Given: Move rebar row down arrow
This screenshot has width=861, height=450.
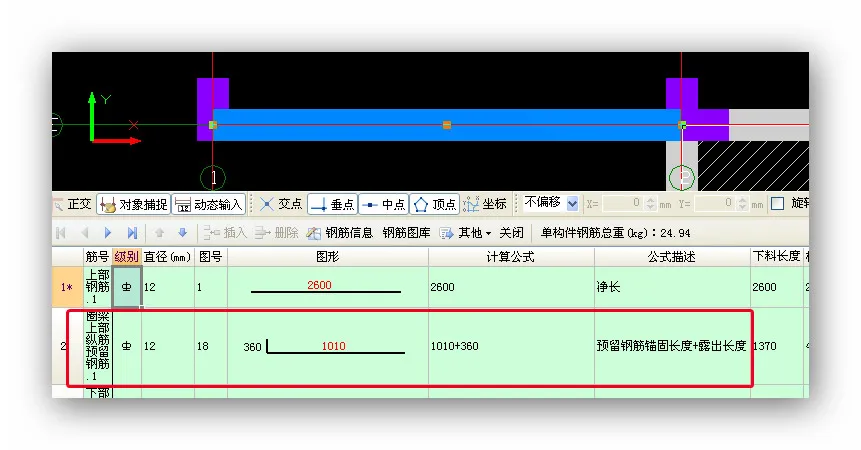Looking at the screenshot, I should (x=183, y=233).
